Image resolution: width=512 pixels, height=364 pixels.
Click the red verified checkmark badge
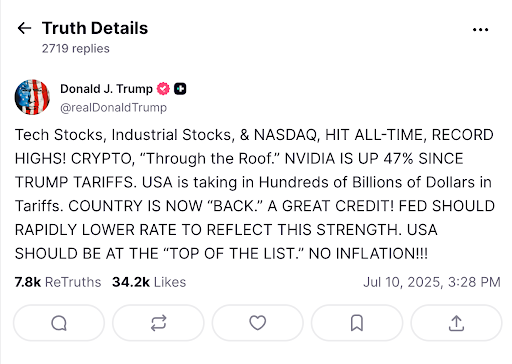click(163, 89)
